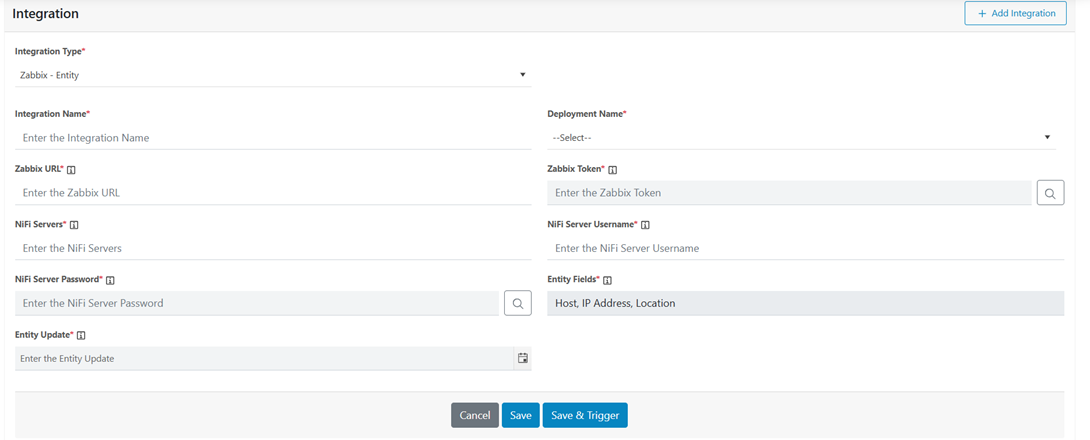Click into the Zabbix URL text field
The image size is (1090, 440).
[x=272, y=193]
